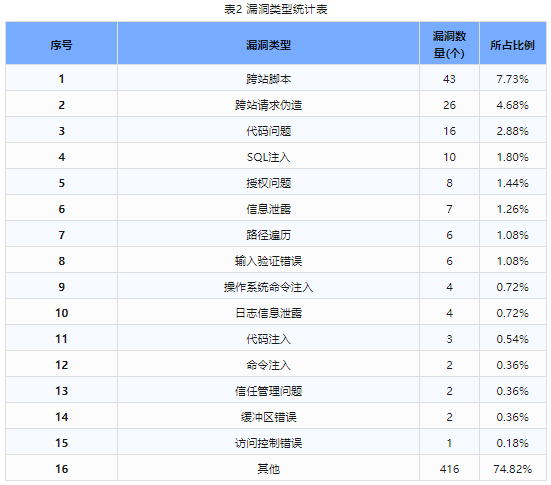
Task: Select the 路径遍历 cell
Action: tap(268, 235)
